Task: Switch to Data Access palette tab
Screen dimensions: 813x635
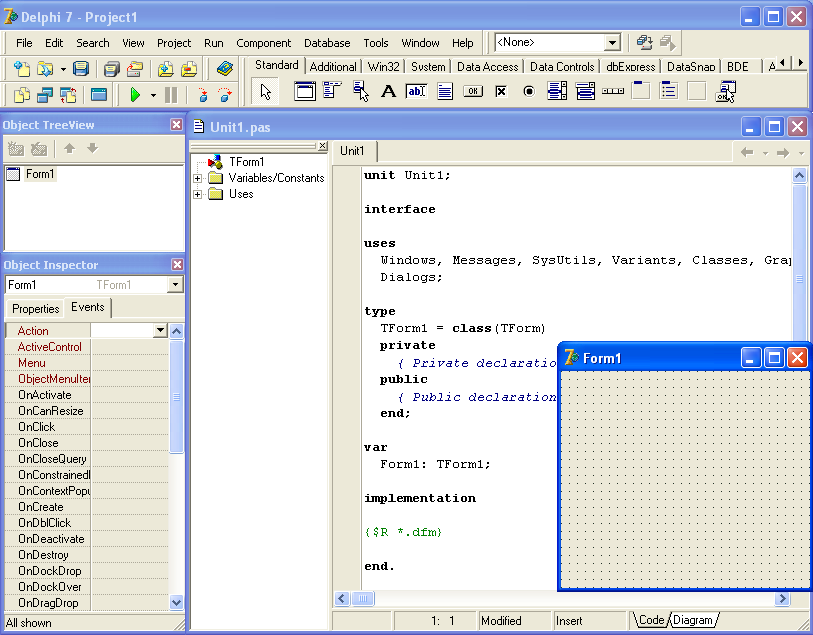Action: click(x=487, y=67)
